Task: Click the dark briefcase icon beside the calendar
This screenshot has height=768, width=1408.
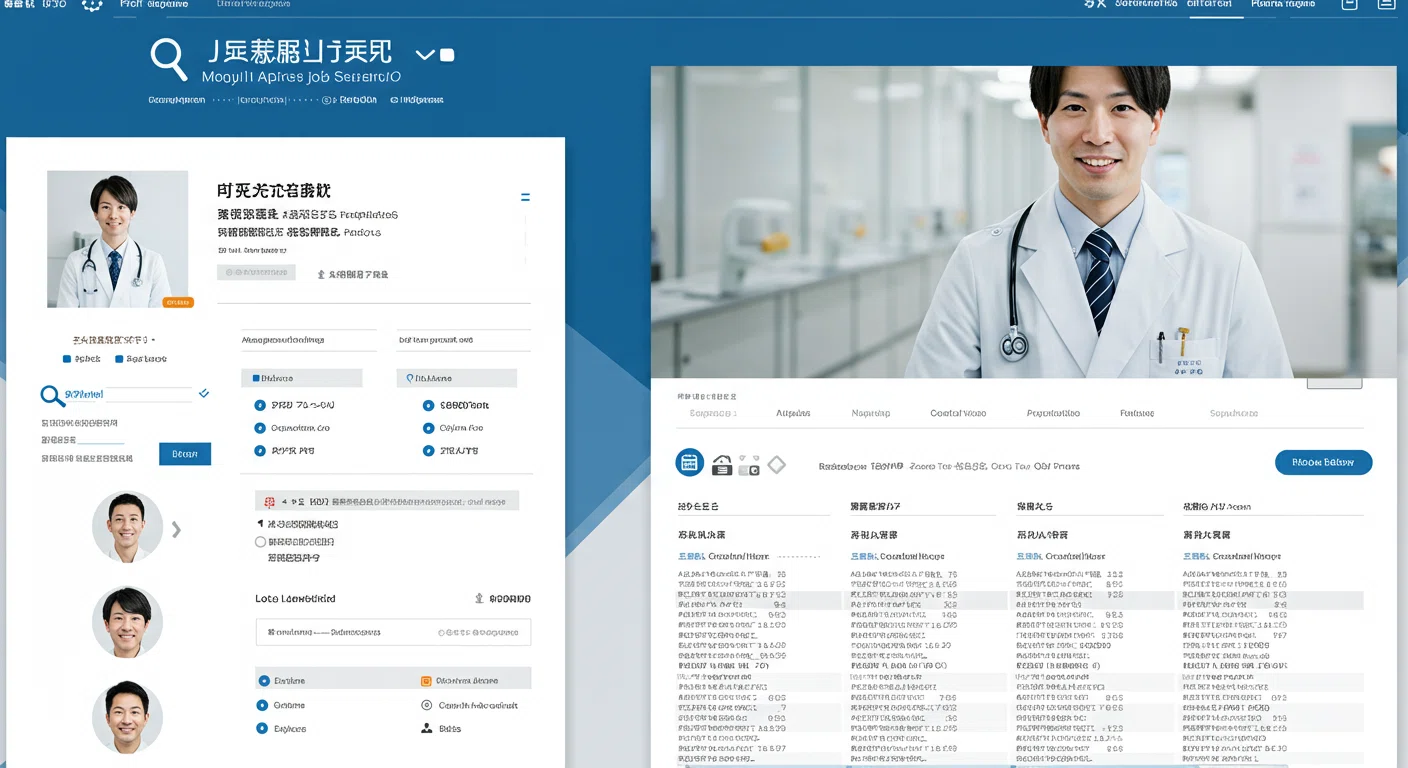Action: coord(722,465)
